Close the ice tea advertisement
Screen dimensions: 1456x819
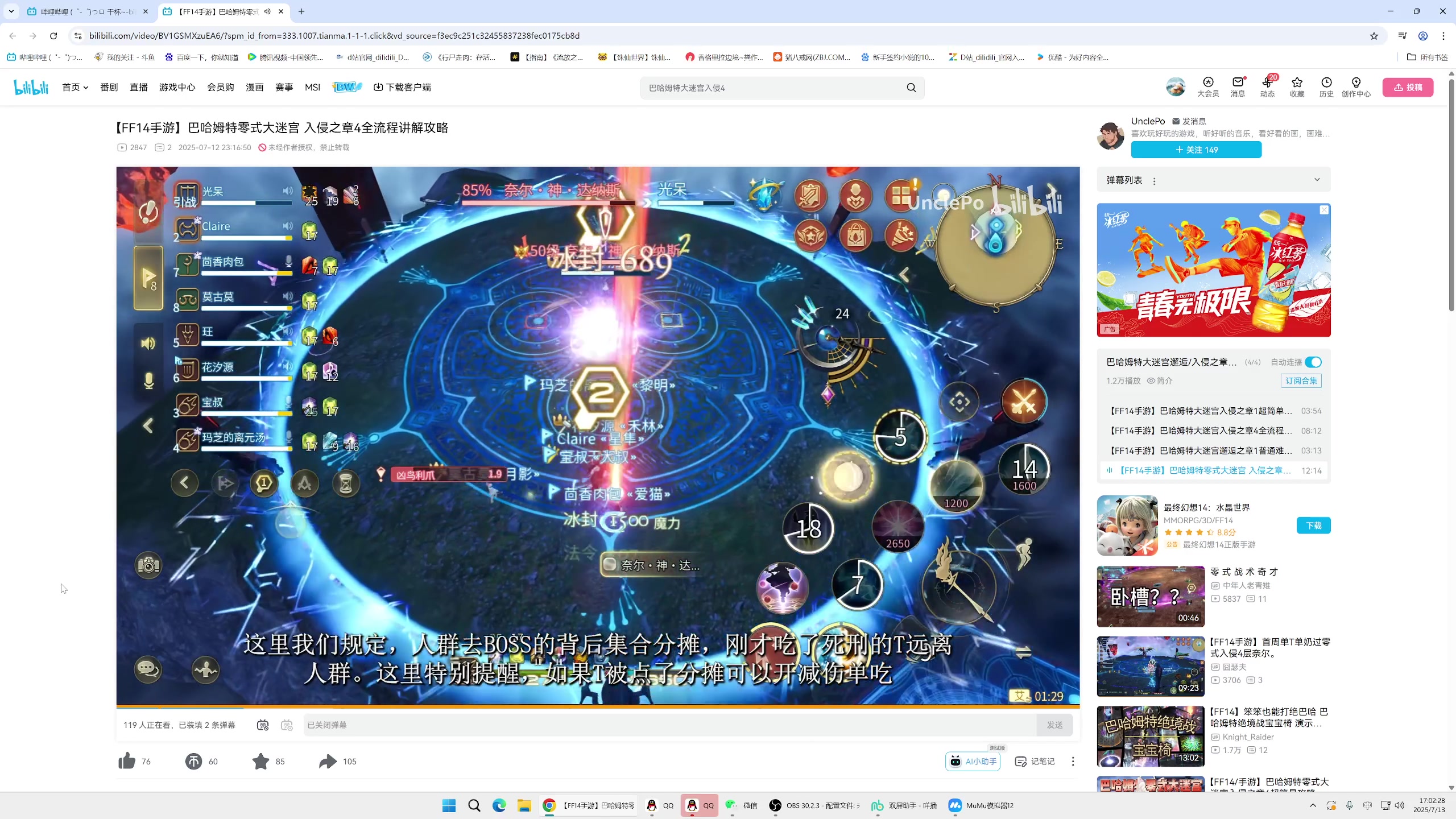coord(1324,210)
